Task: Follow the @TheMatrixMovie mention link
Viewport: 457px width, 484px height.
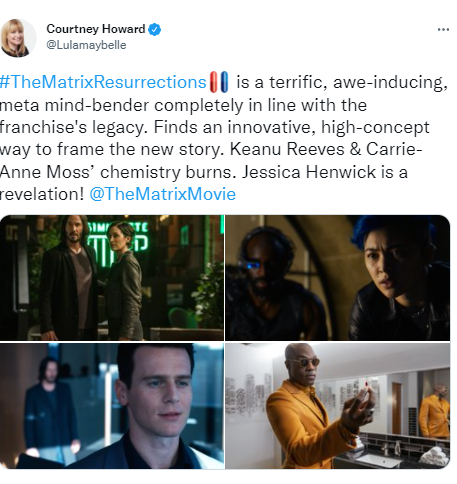Action: (163, 194)
